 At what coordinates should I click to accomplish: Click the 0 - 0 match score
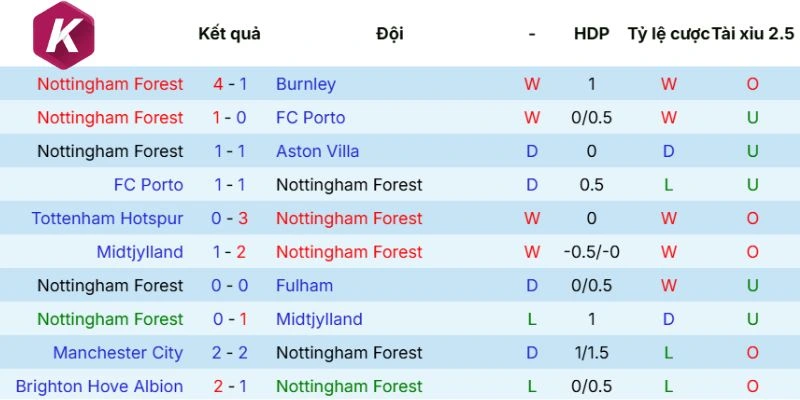(x=229, y=285)
